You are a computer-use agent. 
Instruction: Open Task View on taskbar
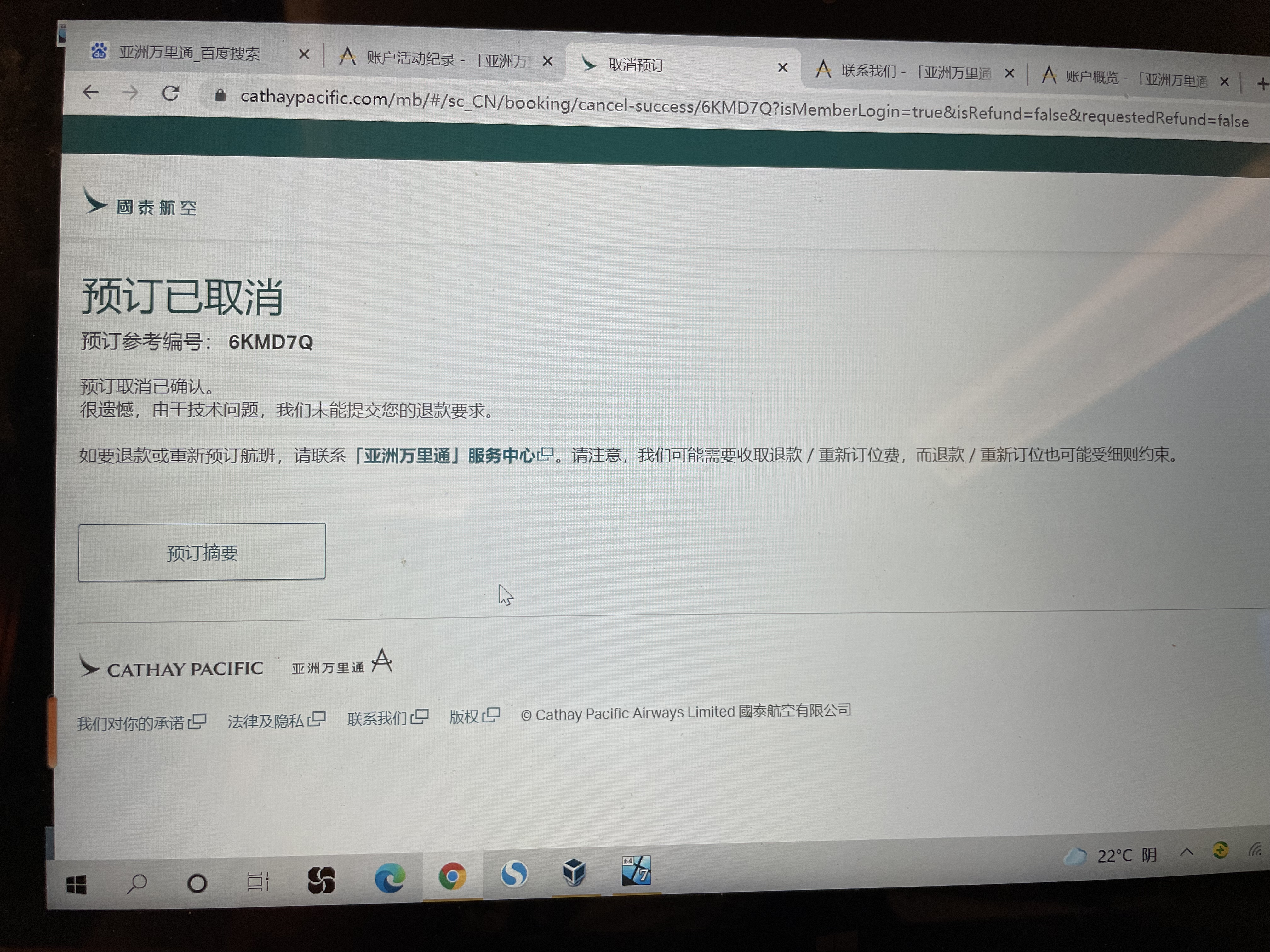coord(258,881)
